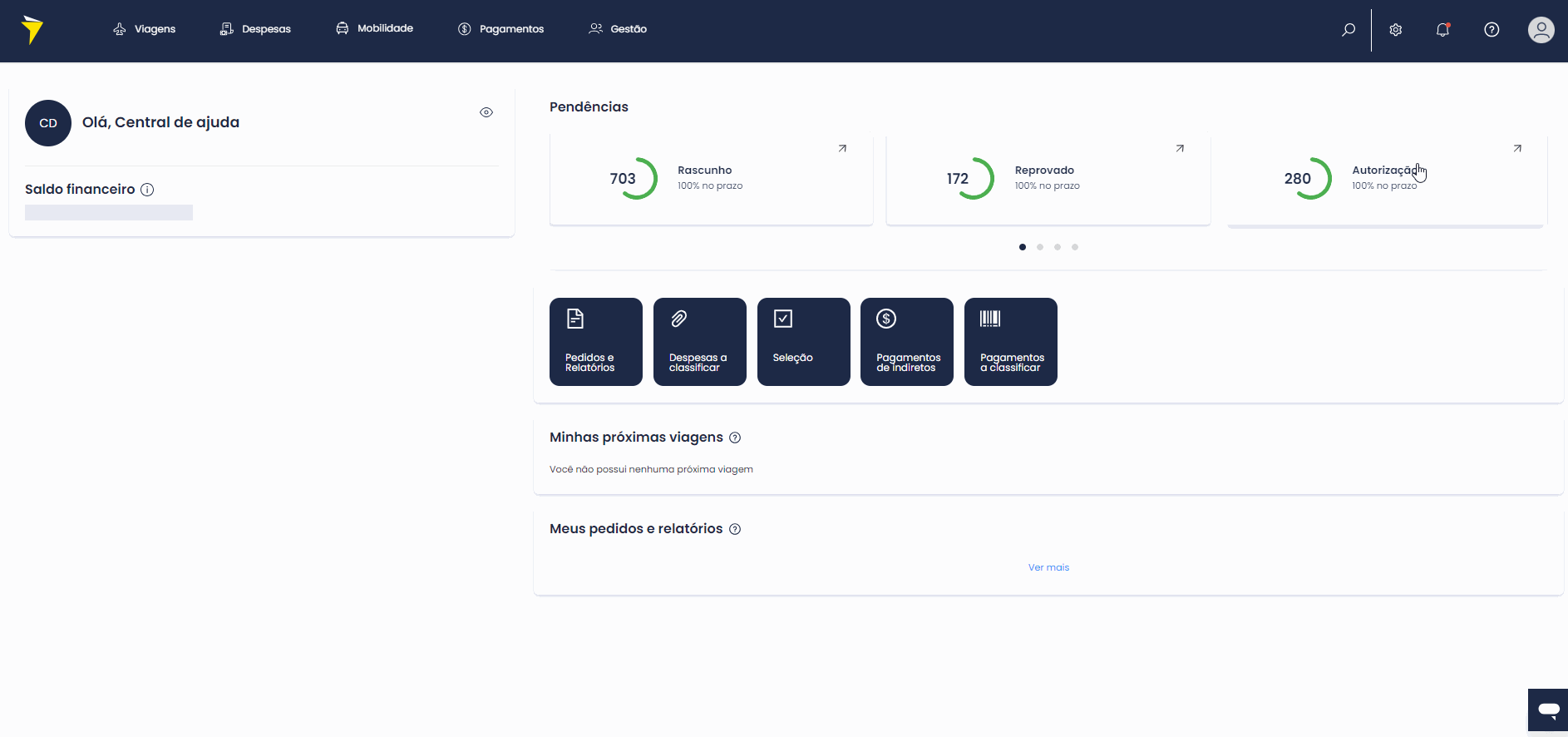Open the Gestão menu

click(618, 29)
